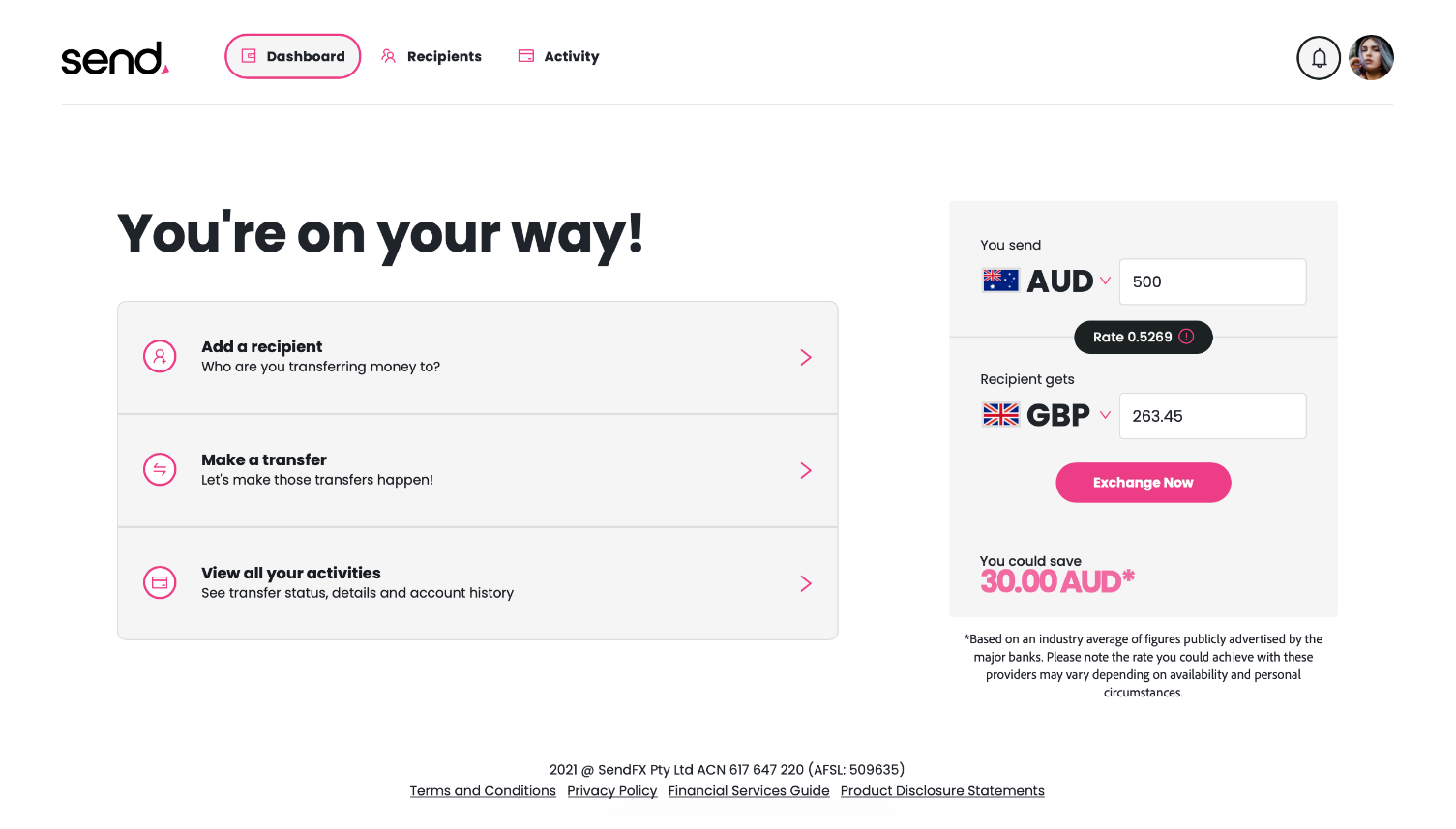Click the Australian flag icon
The image size is (1456, 829).
[x=1000, y=281]
